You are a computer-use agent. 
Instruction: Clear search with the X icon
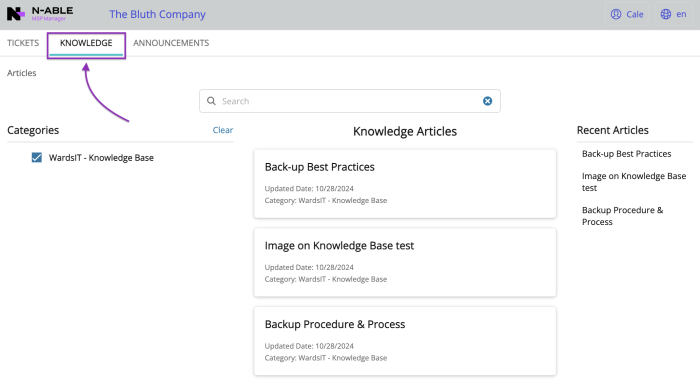tap(488, 101)
